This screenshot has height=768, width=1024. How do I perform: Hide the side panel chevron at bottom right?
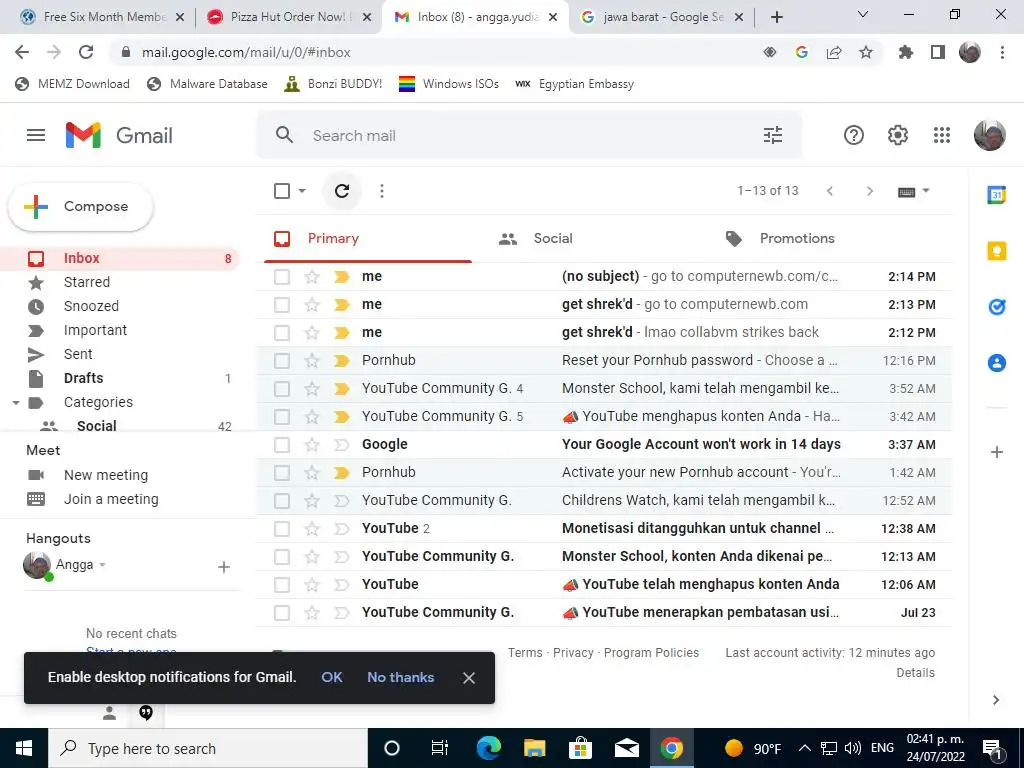(996, 700)
